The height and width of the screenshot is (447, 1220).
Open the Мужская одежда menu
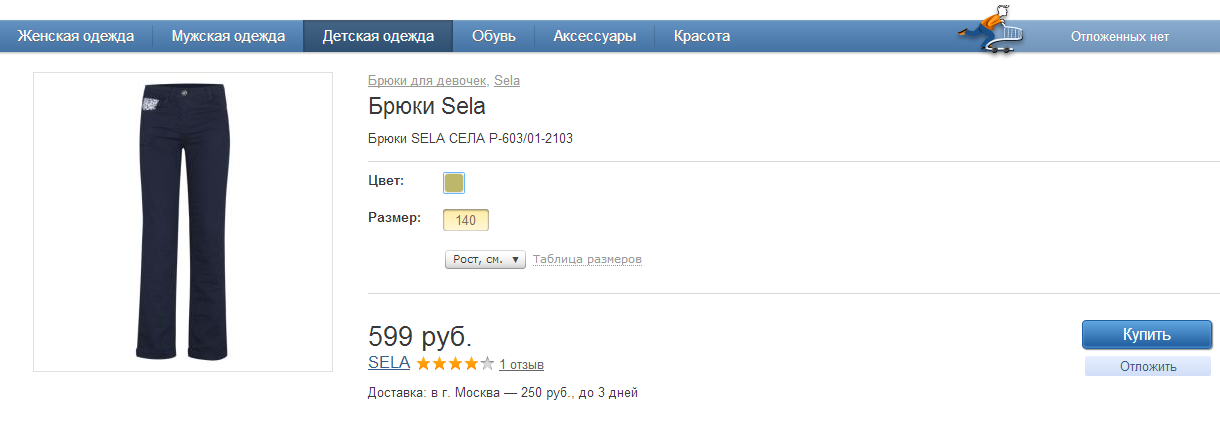pos(228,36)
